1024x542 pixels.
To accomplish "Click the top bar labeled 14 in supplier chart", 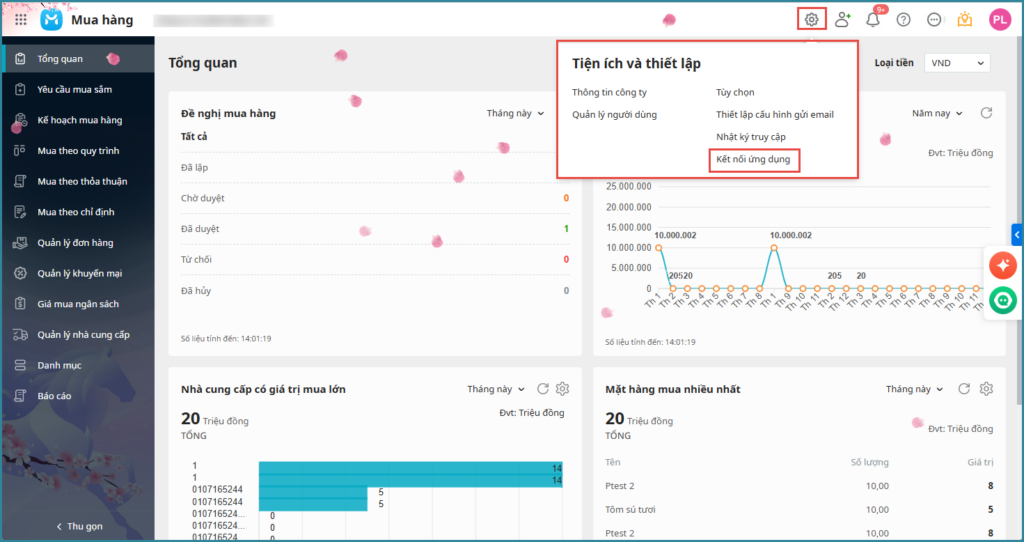I will click(411, 468).
